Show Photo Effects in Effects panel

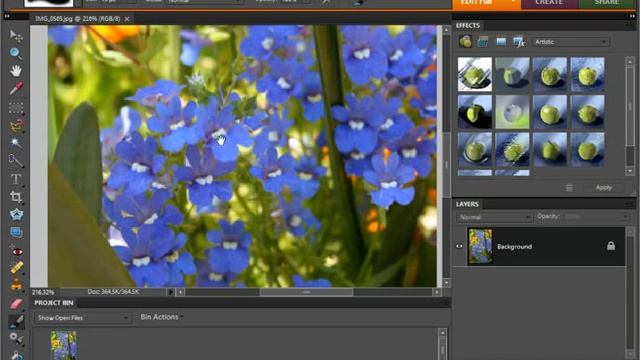pos(501,42)
